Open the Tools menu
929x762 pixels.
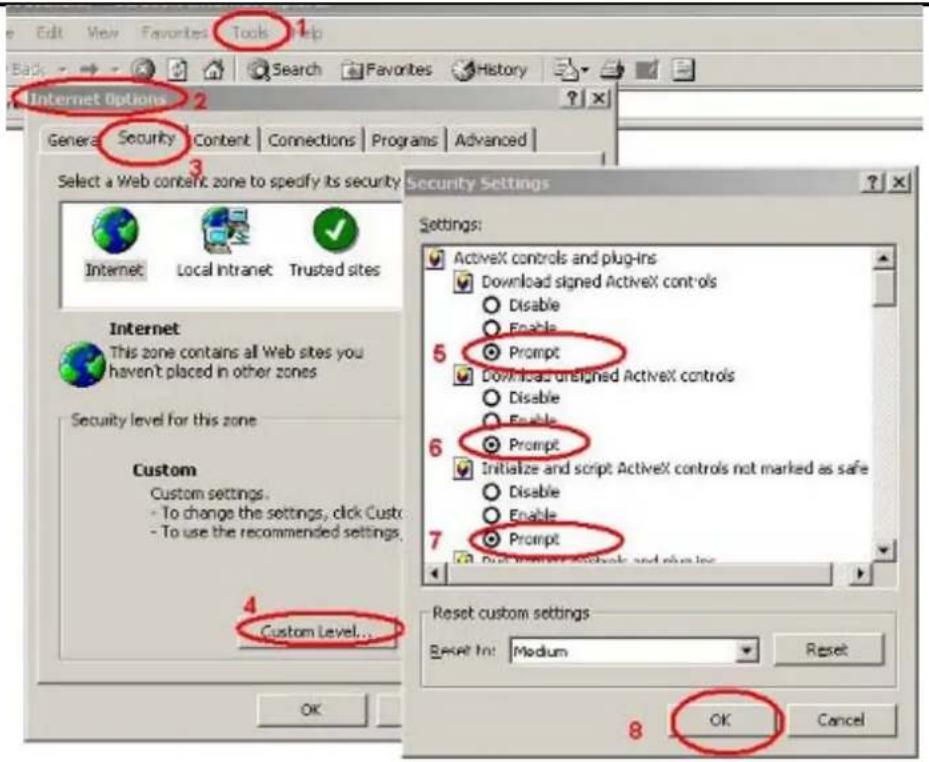tap(249, 33)
